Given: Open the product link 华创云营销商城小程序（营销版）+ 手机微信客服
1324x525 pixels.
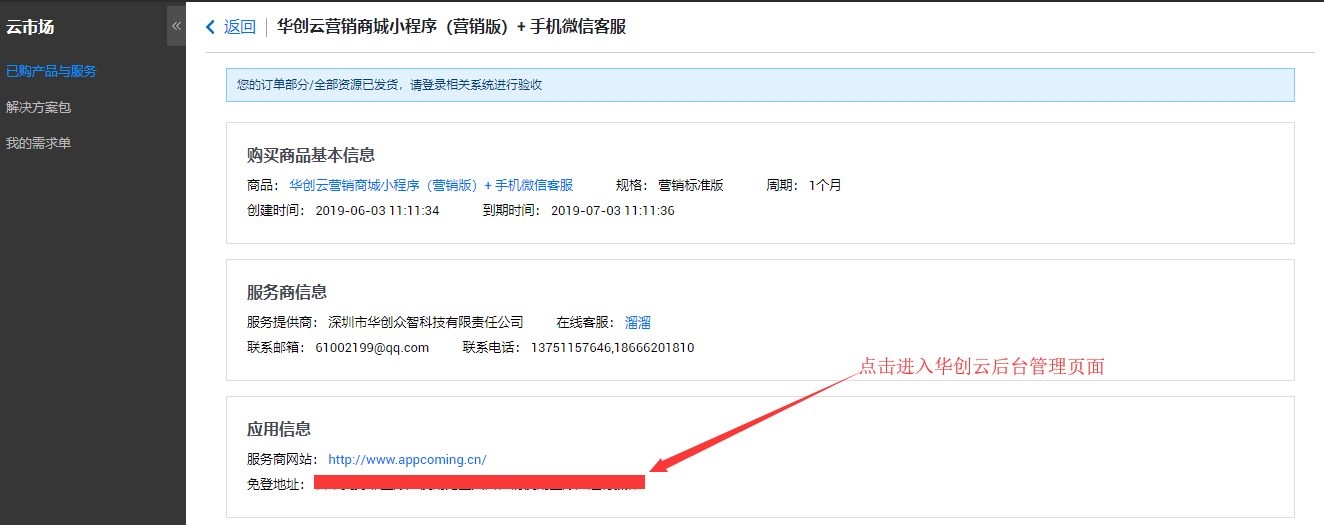Looking at the screenshot, I should tap(431, 185).
